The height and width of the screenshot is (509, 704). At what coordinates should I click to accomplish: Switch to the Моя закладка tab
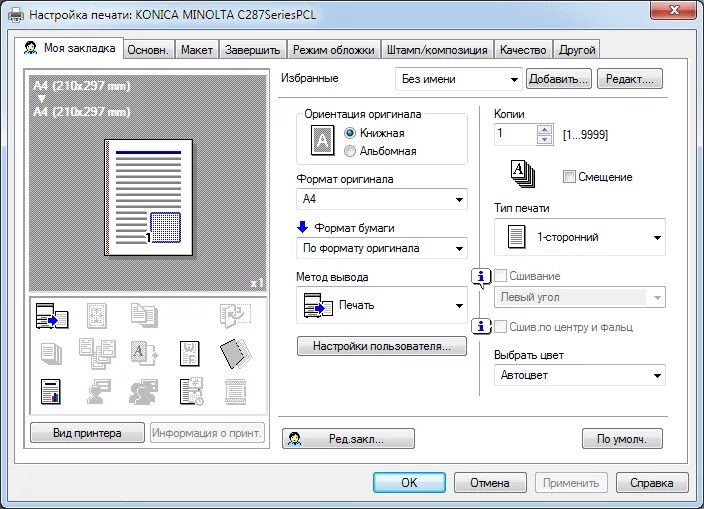[x=69, y=48]
